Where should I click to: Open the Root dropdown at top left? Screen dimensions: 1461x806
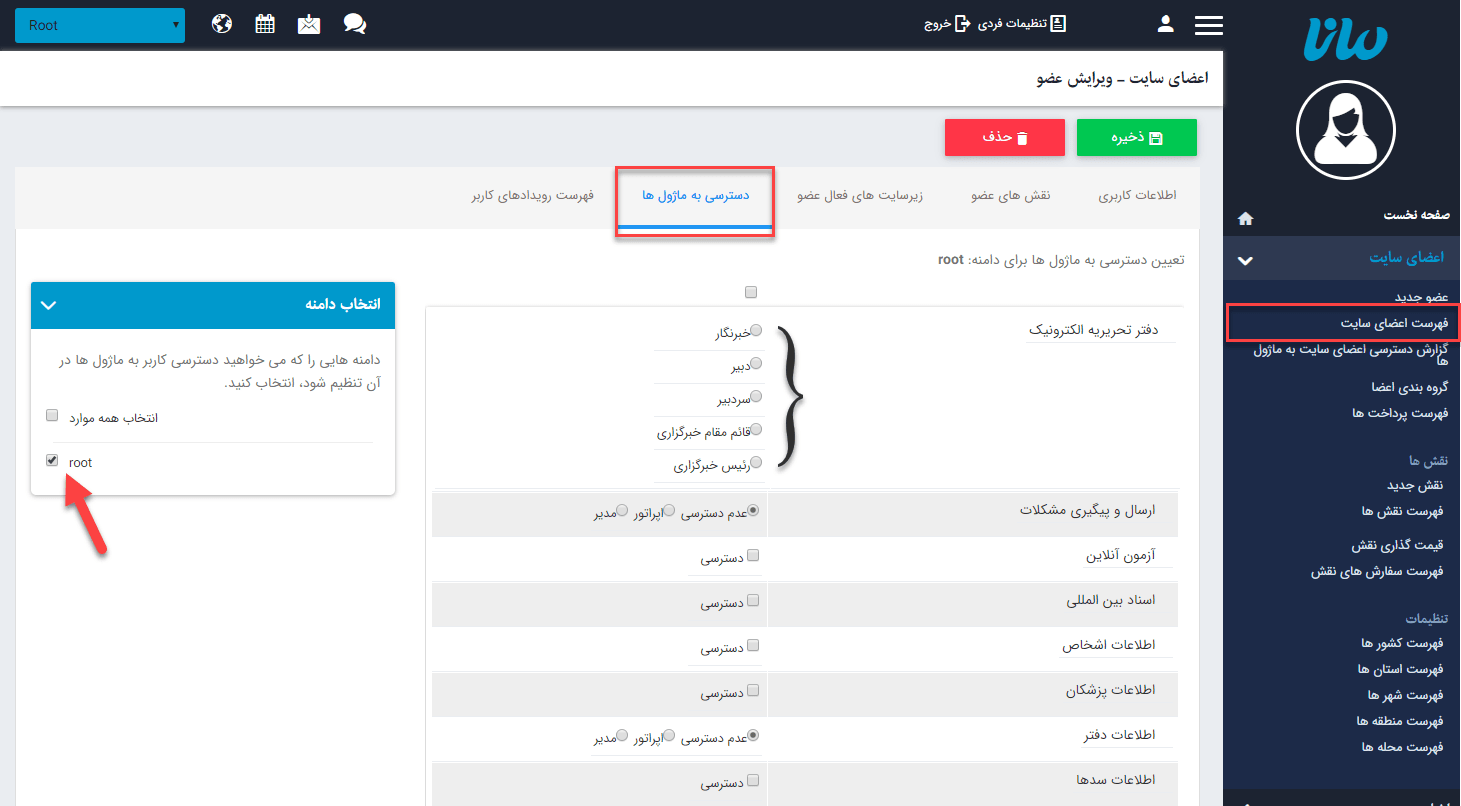[99, 26]
